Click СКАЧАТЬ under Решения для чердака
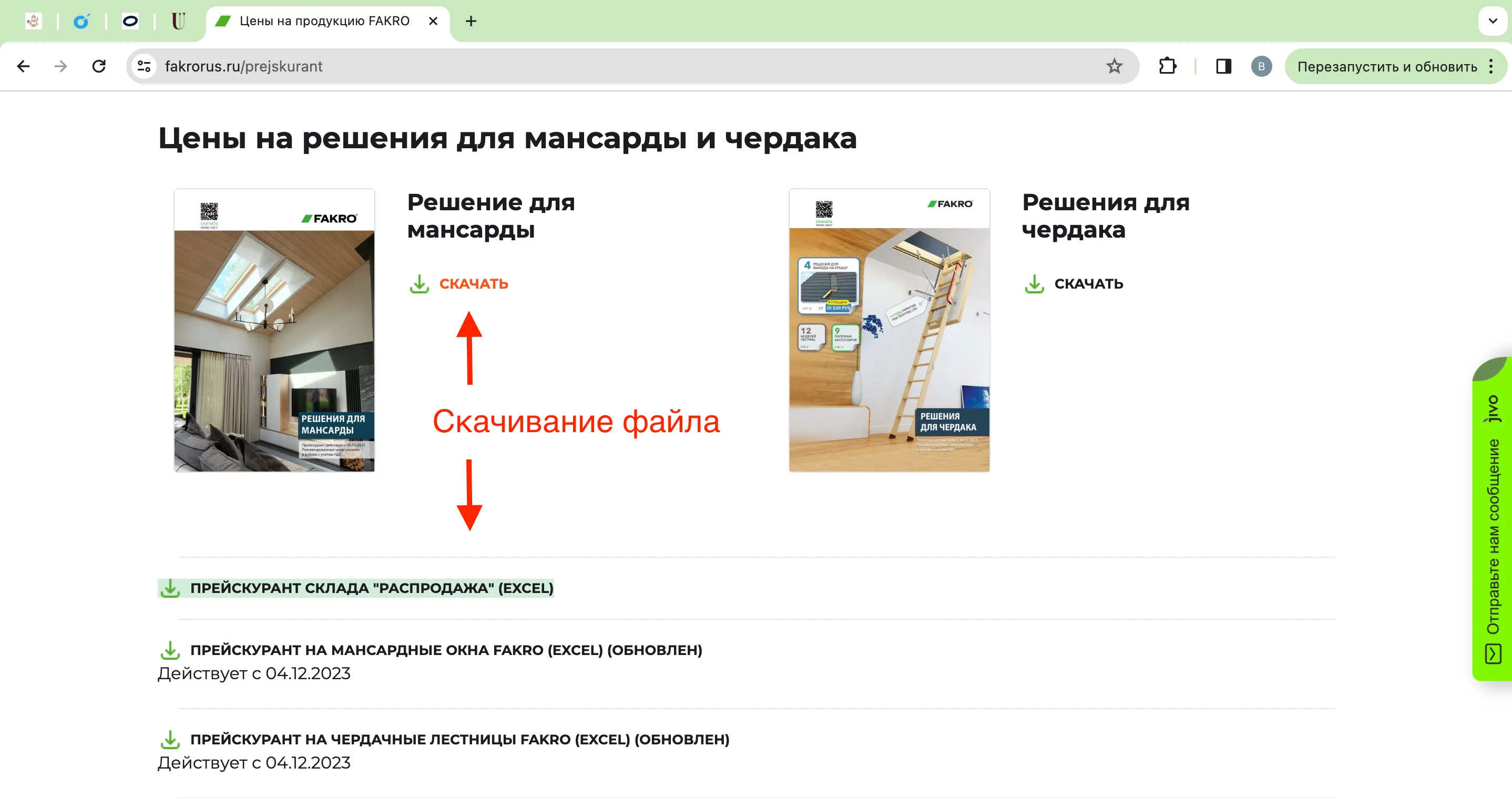The height and width of the screenshot is (798, 1512). 1088,284
